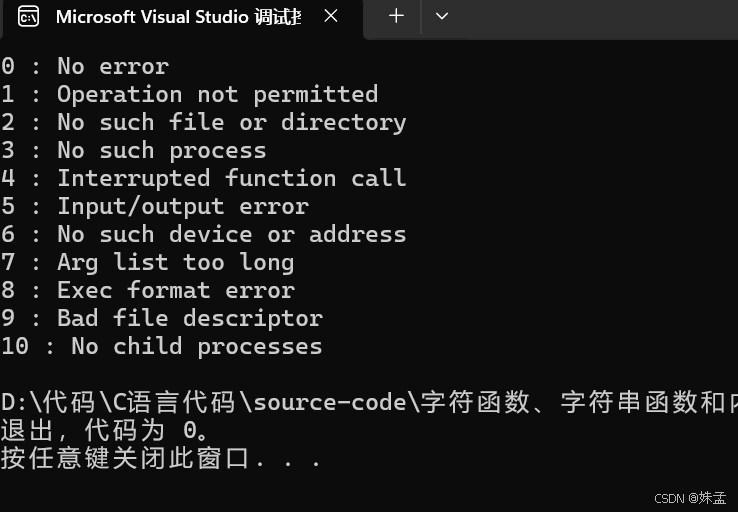Click the "No child processes" output line
The height and width of the screenshot is (512, 738).
pyautogui.click(x=161, y=347)
